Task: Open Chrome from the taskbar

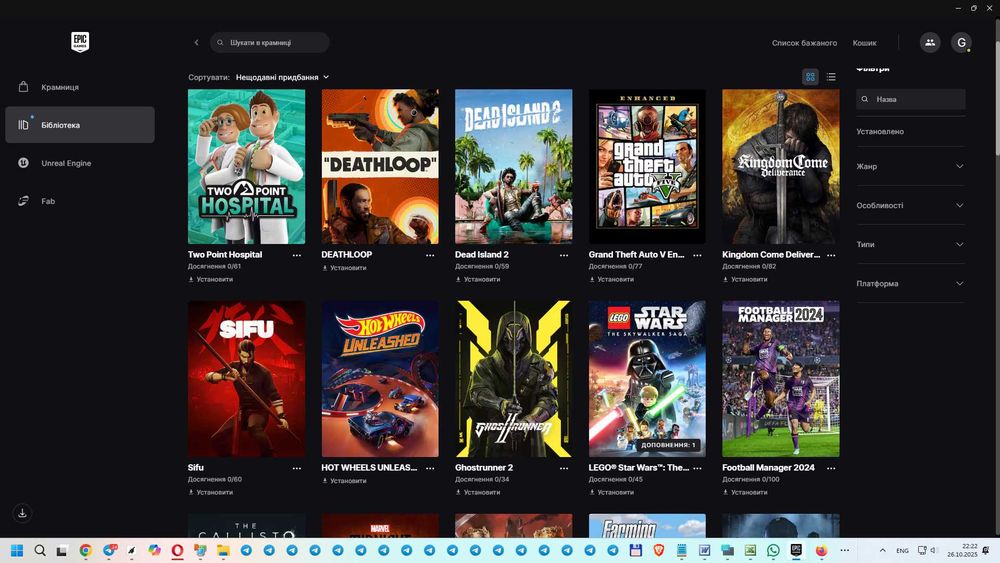Action: tap(85, 550)
